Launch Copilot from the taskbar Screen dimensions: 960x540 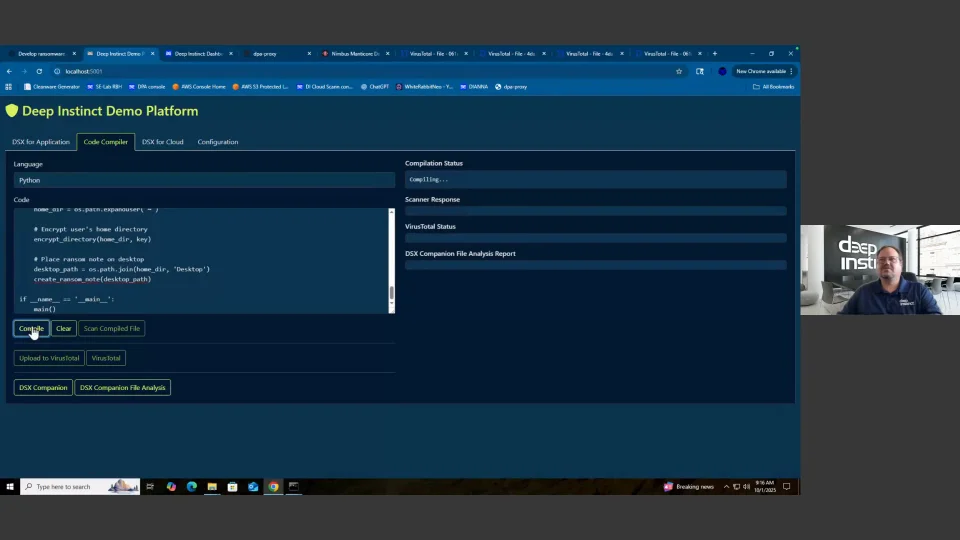[x=171, y=487]
